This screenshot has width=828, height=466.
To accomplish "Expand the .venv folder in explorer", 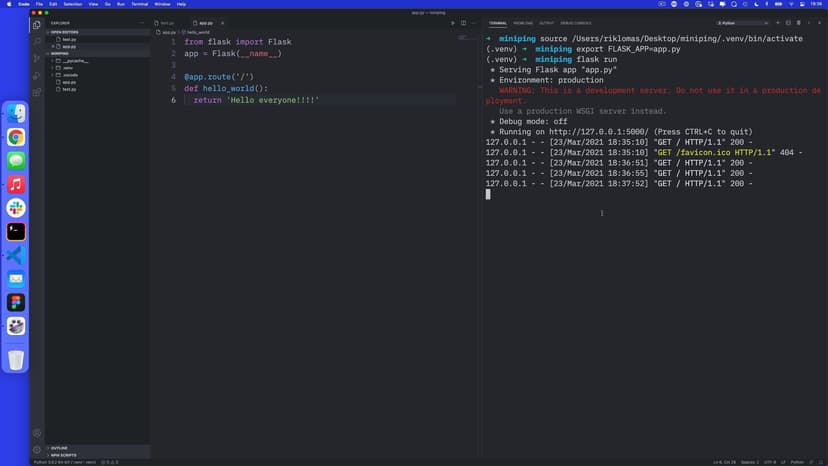I will pos(67,68).
